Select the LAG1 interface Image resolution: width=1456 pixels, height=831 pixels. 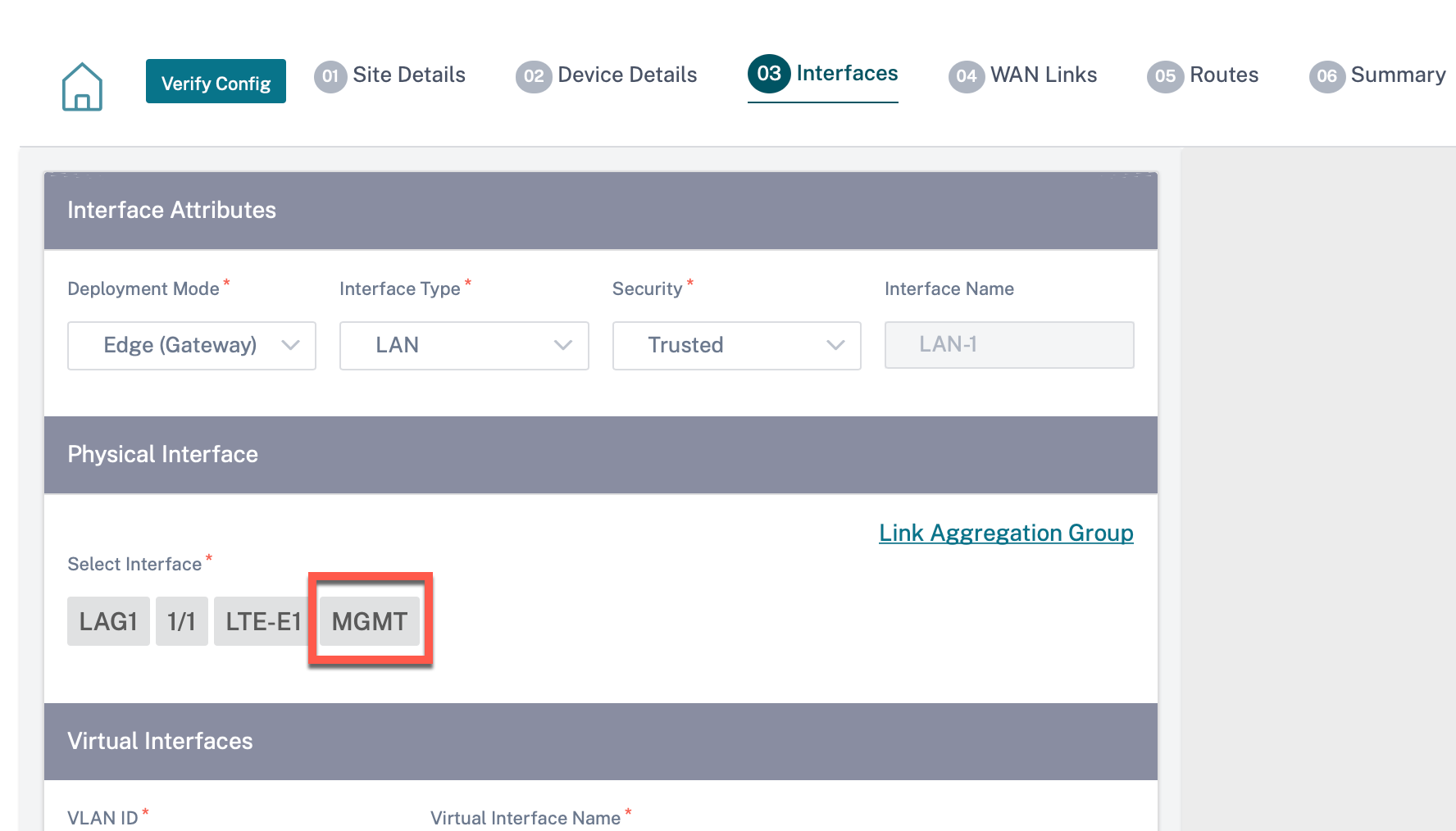[x=108, y=621]
